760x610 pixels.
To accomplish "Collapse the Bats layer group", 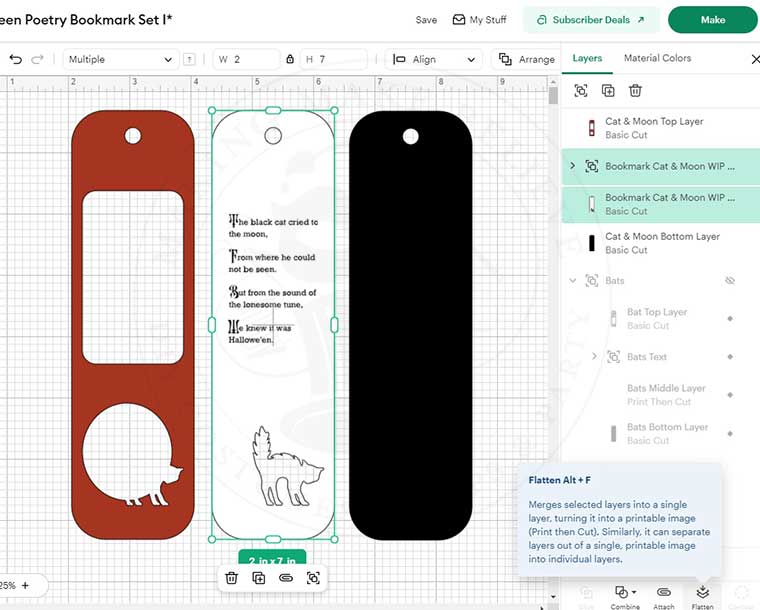I will tap(572, 281).
